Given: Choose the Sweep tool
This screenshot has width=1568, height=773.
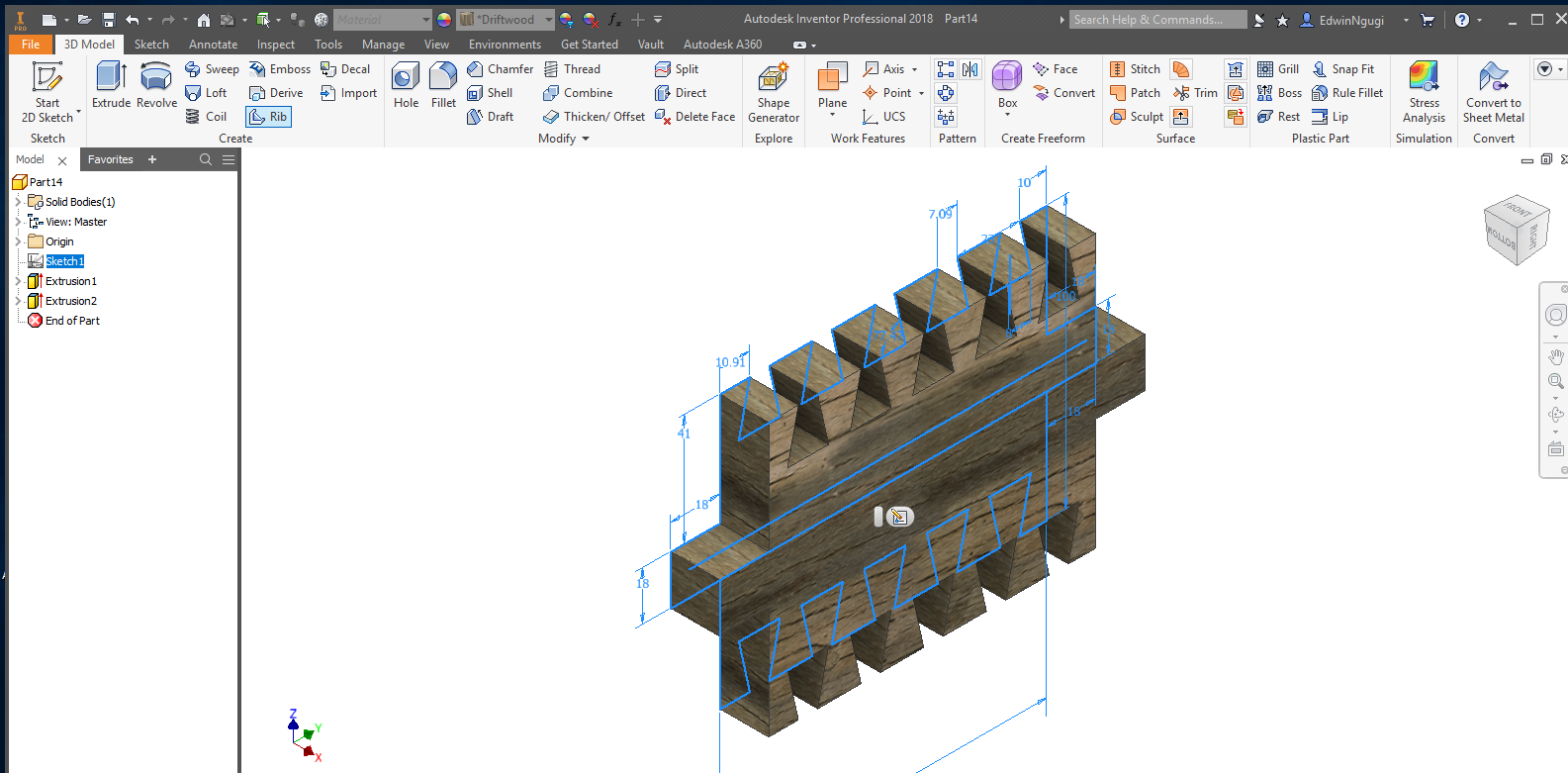Looking at the screenshot, I should click(x=212, y=69).
